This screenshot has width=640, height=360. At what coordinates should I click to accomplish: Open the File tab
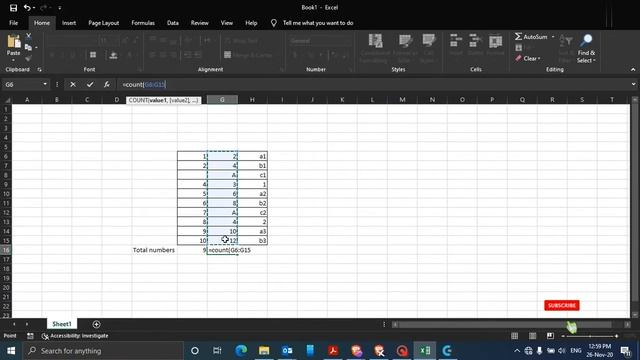[13, 23]
